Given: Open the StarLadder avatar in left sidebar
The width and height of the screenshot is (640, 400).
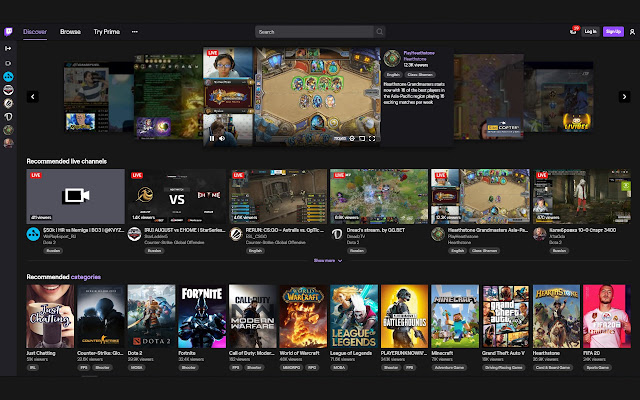Looking at the screenshot, I should [x=8, y=90].
